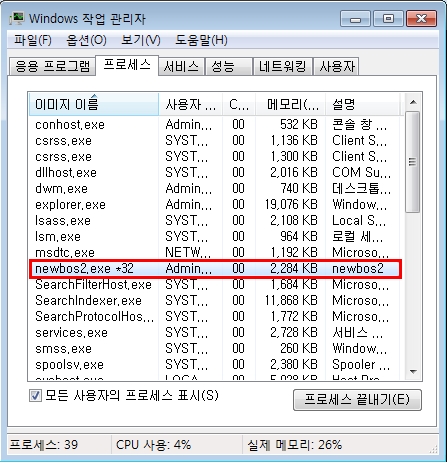This screenshot has height=462, width=447.
Task: Click the 실제 메모리: 26% status entry
Action: pos(294,445)
